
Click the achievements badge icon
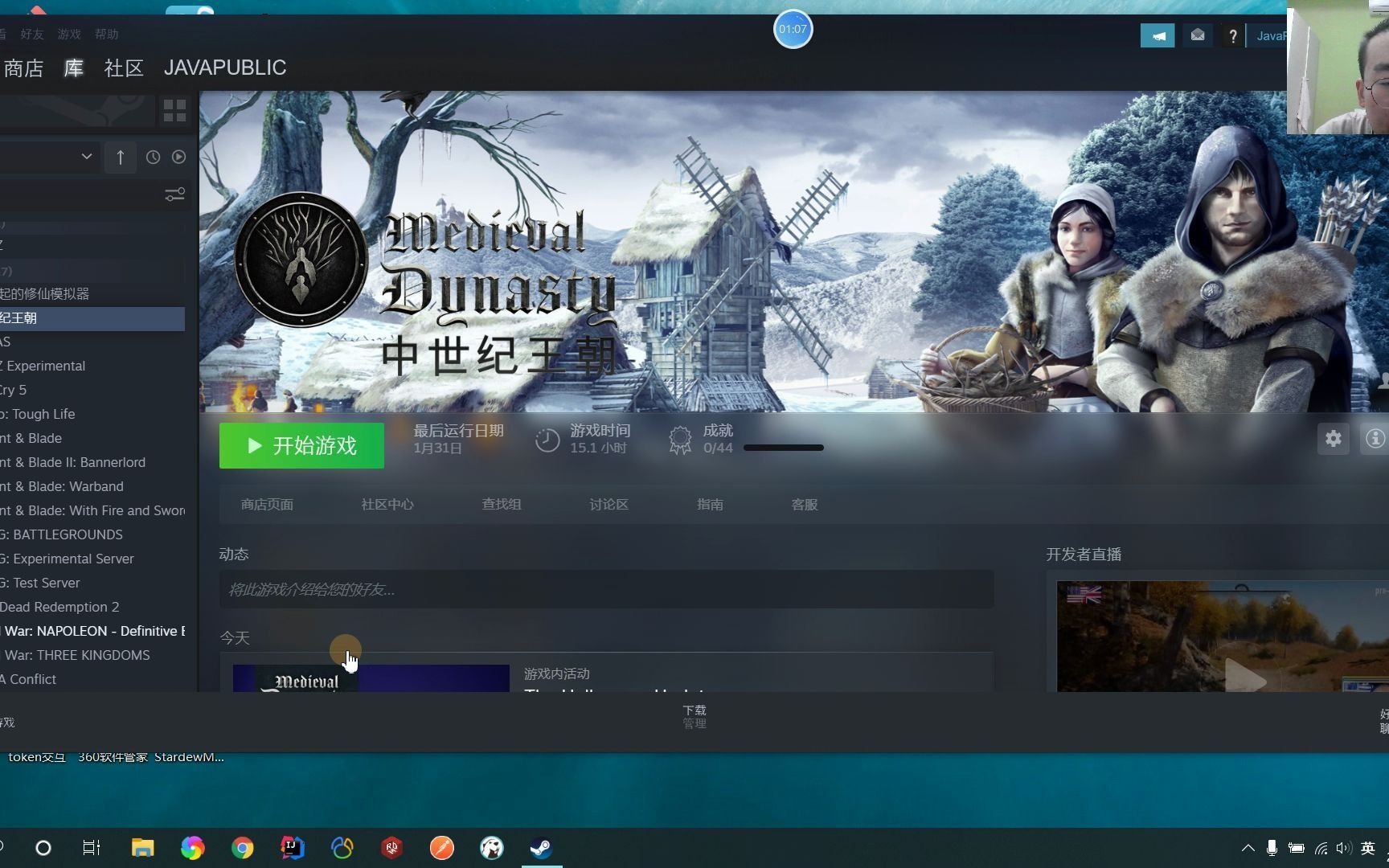click(x=680, y=440)
